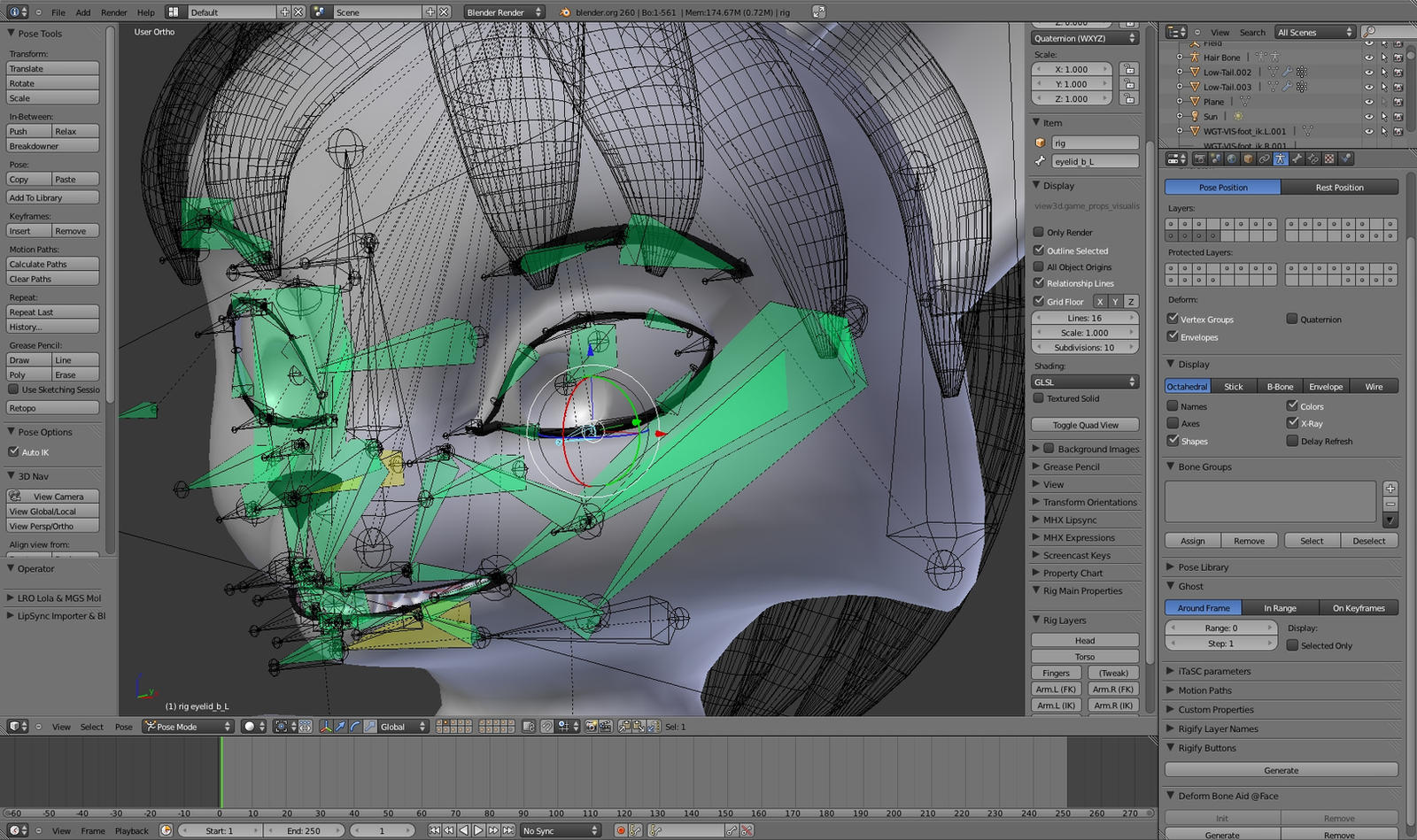Image resolution: width=1417 pixels, height=840 pixels.
Task: Open the Pose menu in 3D header
Action: (x=124, y=727)
